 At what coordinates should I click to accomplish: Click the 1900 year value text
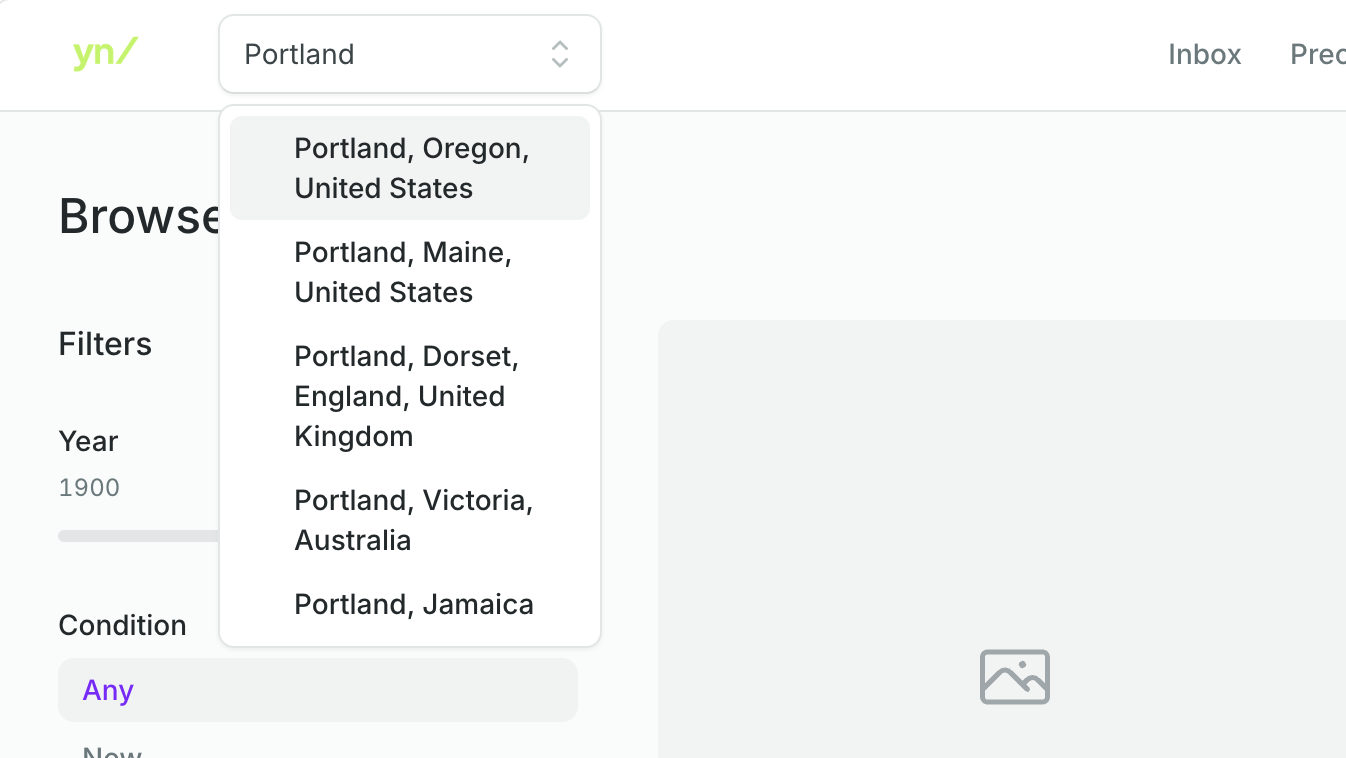point(89,488)
